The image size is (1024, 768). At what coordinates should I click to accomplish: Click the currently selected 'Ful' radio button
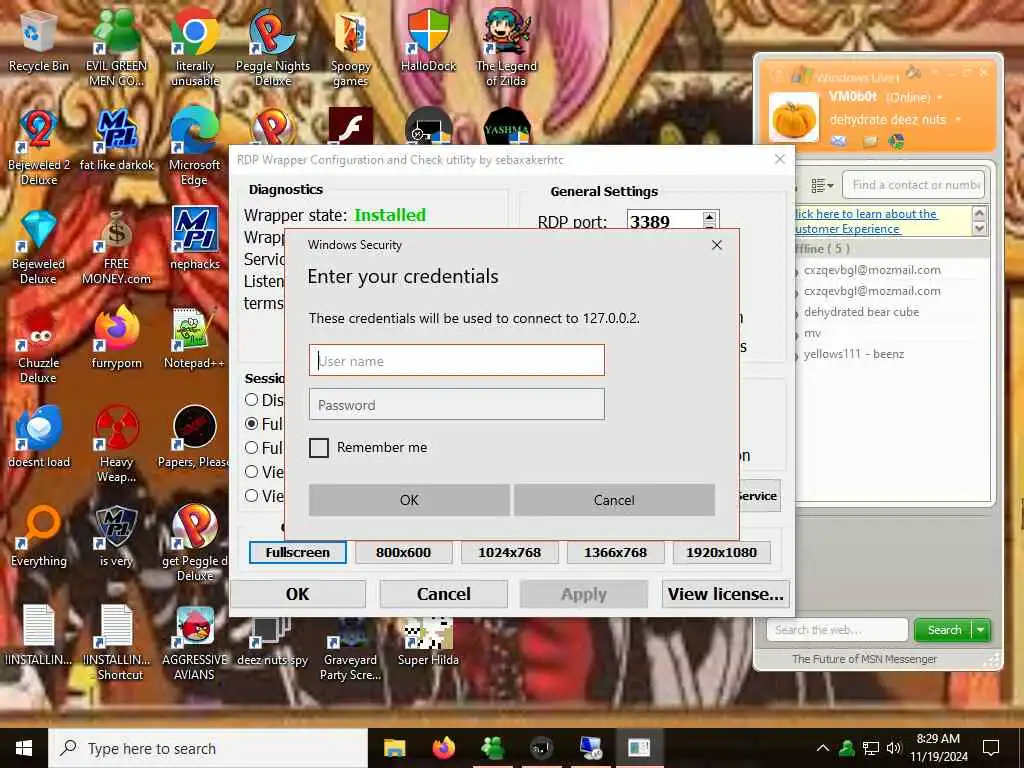point(251,423)
